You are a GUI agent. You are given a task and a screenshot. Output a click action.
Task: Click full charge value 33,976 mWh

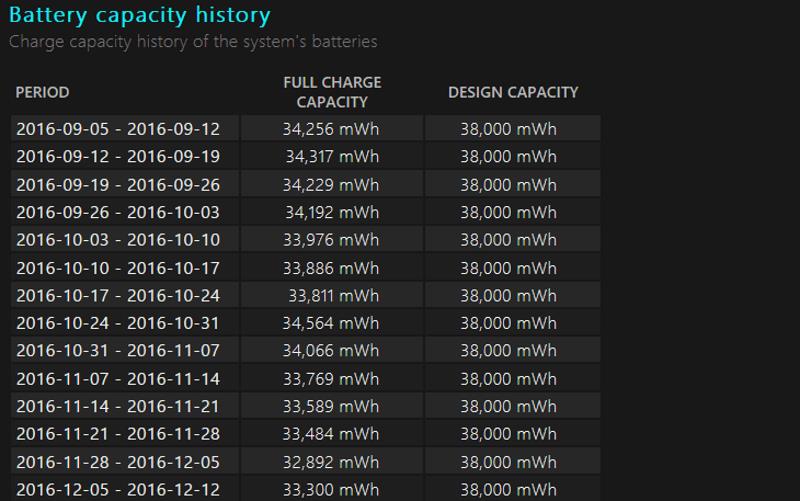(x=331, y=240)
